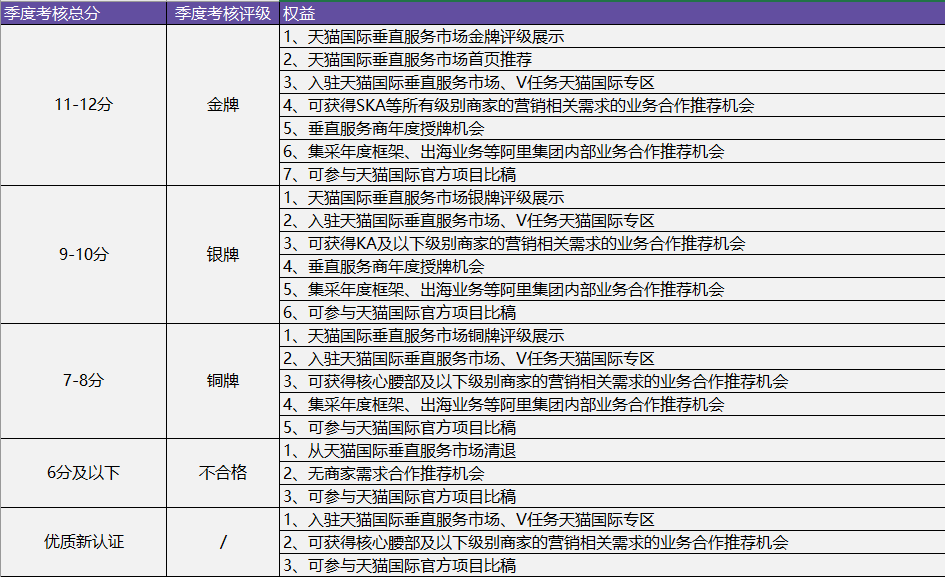Select the 不合格 rating cell
Viewport: 945px width, 577px height.
point(223,473)
